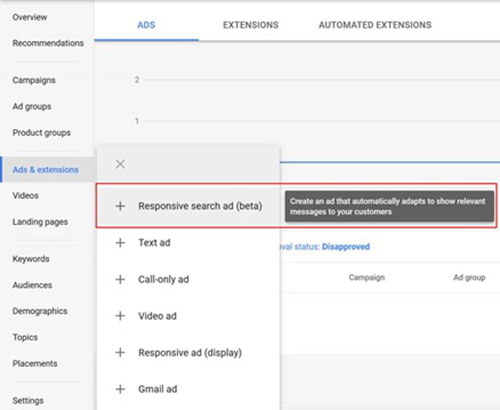Click plus icon beside Responsive ad (display)
This screenshot has width=500, height=410.
point(120,353)
